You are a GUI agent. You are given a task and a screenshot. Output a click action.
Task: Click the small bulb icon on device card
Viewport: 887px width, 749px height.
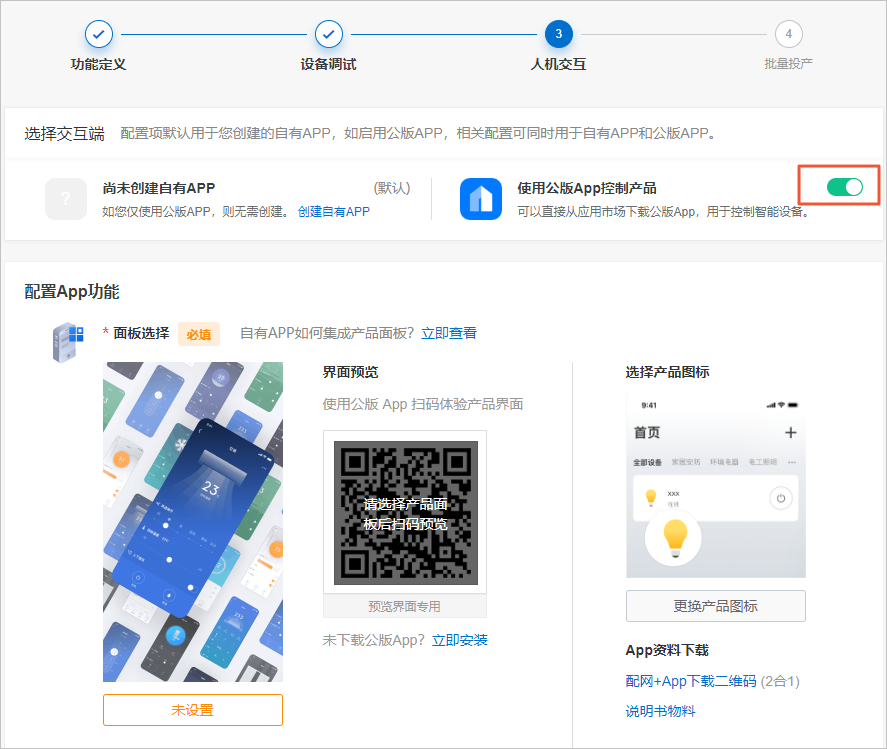(651, 498)
